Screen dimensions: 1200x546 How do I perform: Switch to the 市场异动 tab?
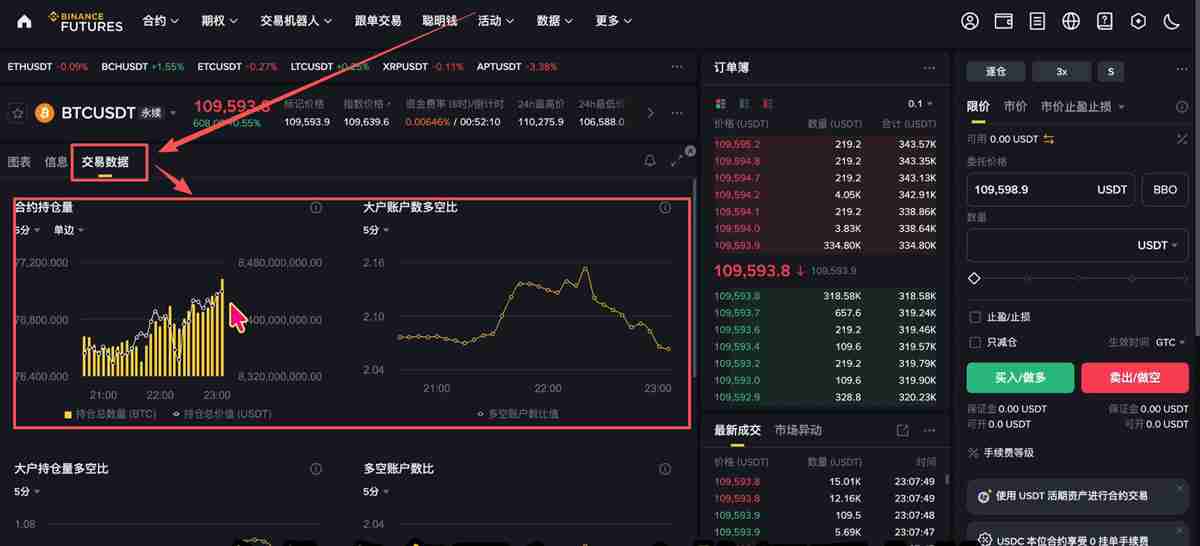pos(798,431)
